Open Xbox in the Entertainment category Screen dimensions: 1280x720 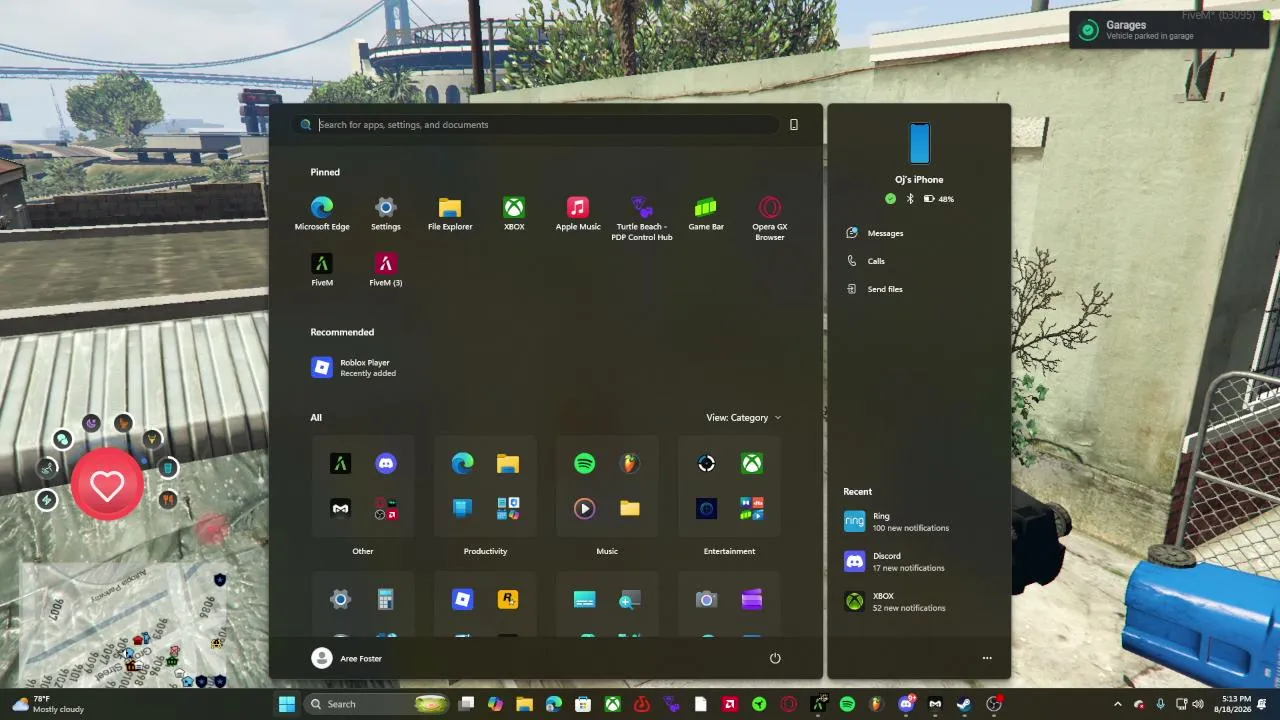(752, 463)
